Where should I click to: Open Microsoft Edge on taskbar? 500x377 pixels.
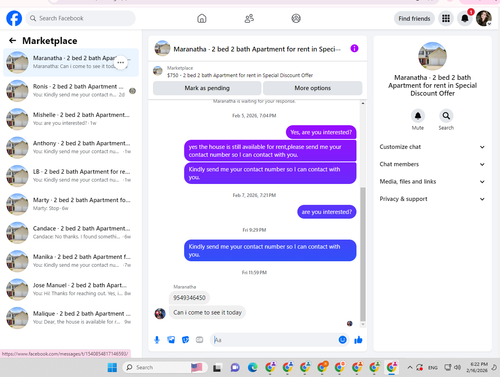(253, 367)
